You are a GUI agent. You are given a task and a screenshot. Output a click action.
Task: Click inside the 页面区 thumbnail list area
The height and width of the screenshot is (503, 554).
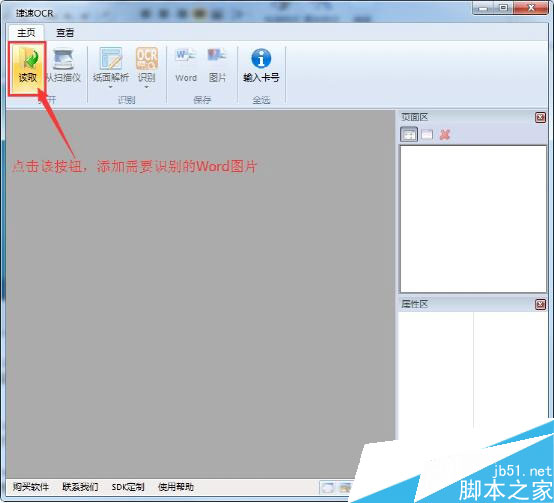pyautogui.click(x=473, y=219)
